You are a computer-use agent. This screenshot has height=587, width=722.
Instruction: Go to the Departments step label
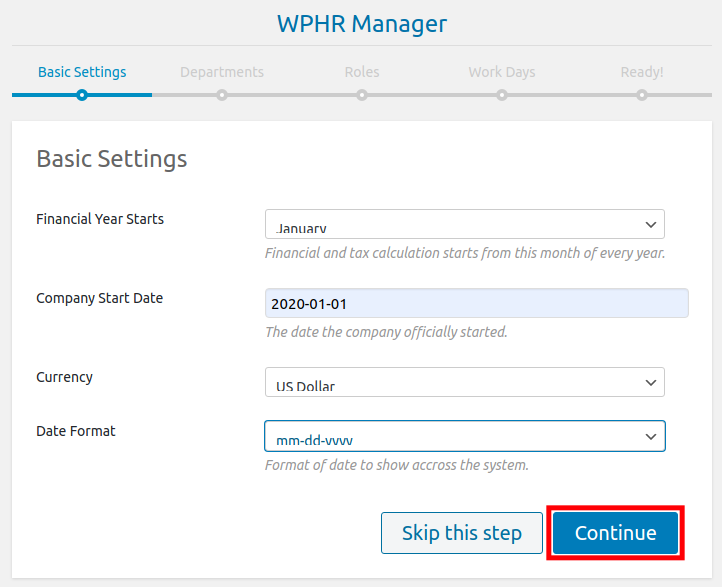(222, 72)
